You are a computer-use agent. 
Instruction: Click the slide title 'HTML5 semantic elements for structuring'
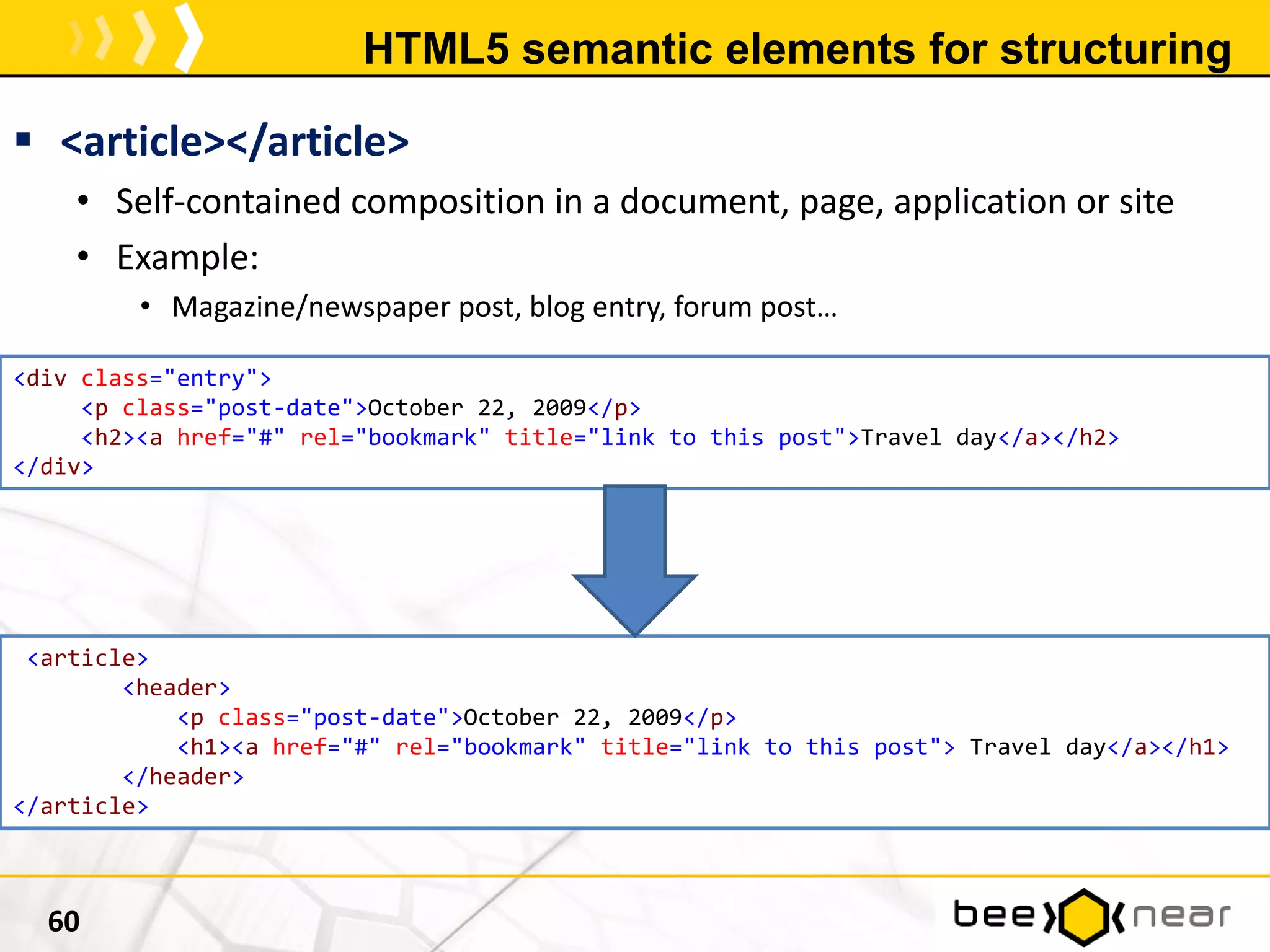tap(797, 50)
